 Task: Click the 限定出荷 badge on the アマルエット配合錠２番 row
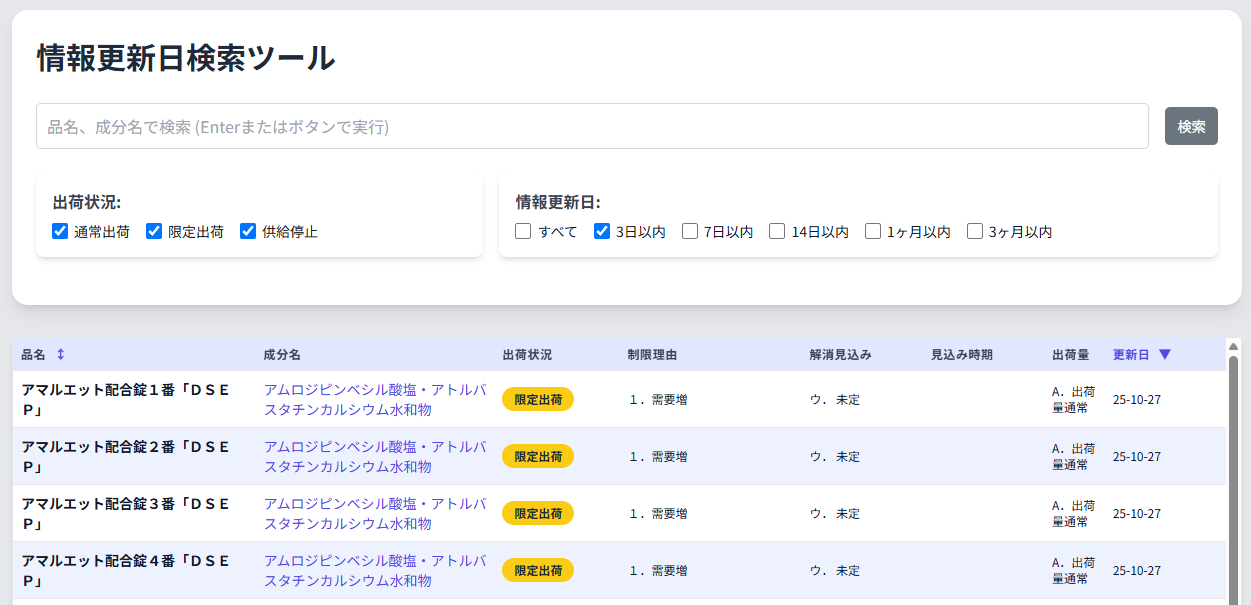pos(540,456)
